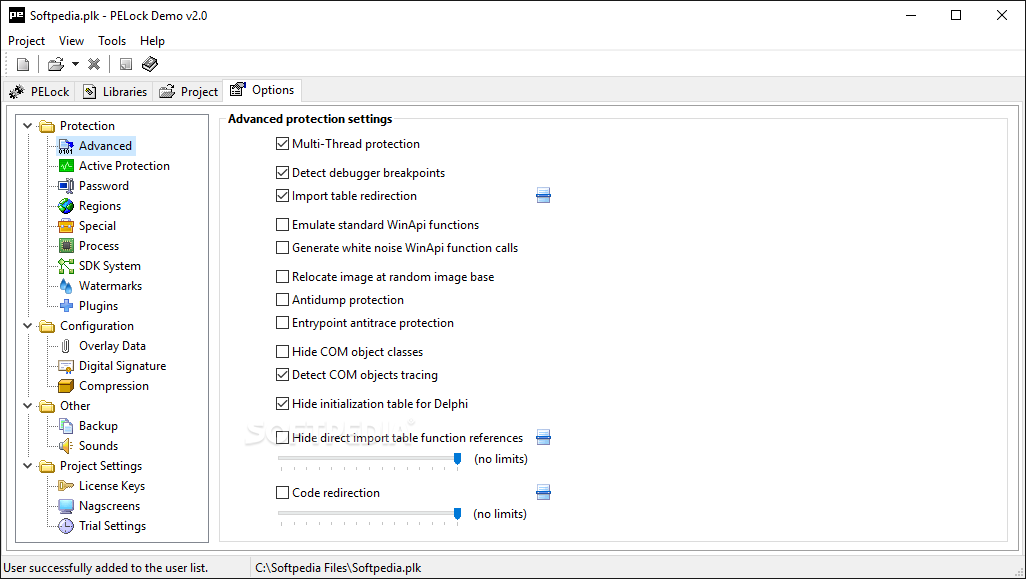Viewport: 1026px width, 579px height.
Task: Enable Hide COM object classes
Action: pos(283,352)
